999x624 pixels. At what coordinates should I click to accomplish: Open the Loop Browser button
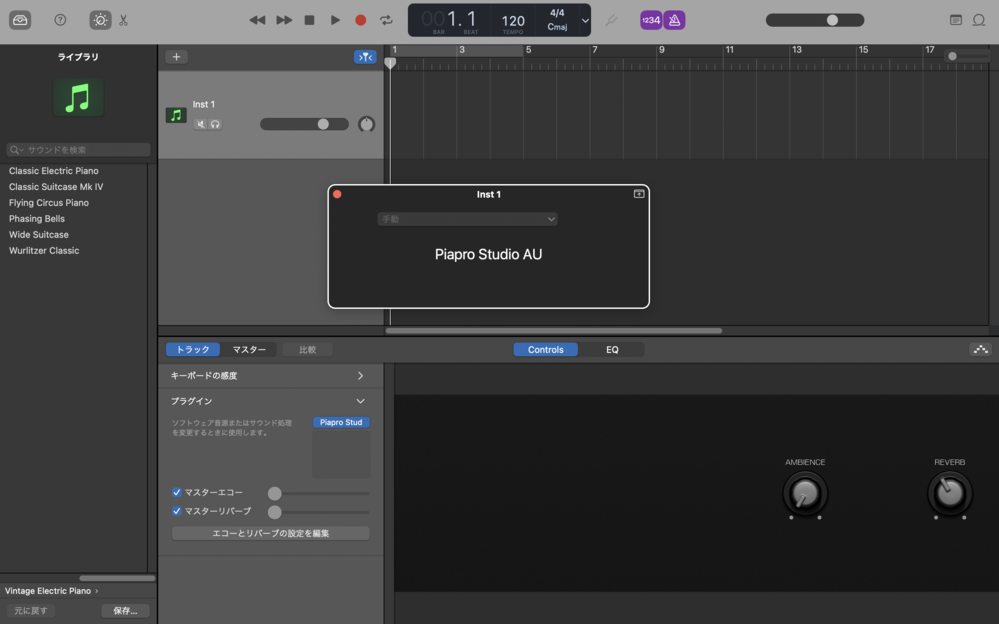click(x=979, y=20)
